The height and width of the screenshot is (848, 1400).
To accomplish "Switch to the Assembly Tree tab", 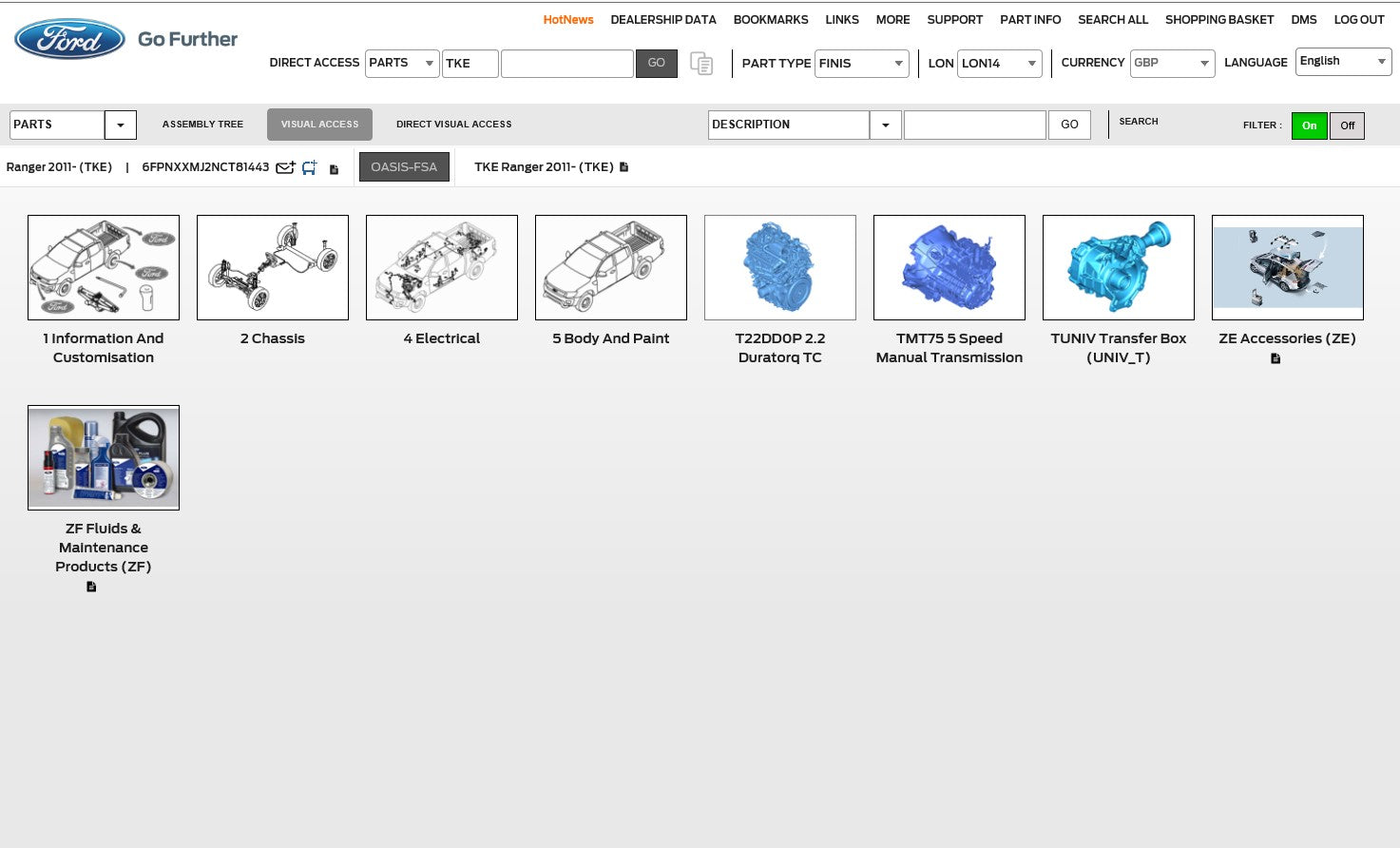I will click(202, 125).
